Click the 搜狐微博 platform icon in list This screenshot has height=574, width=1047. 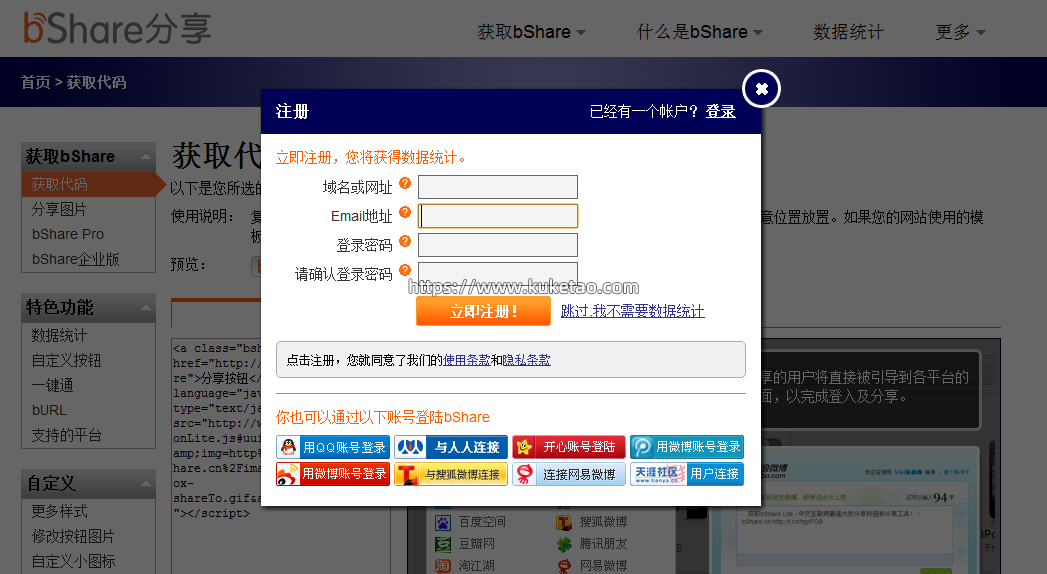pyautogui.click(x=564, y=522)
